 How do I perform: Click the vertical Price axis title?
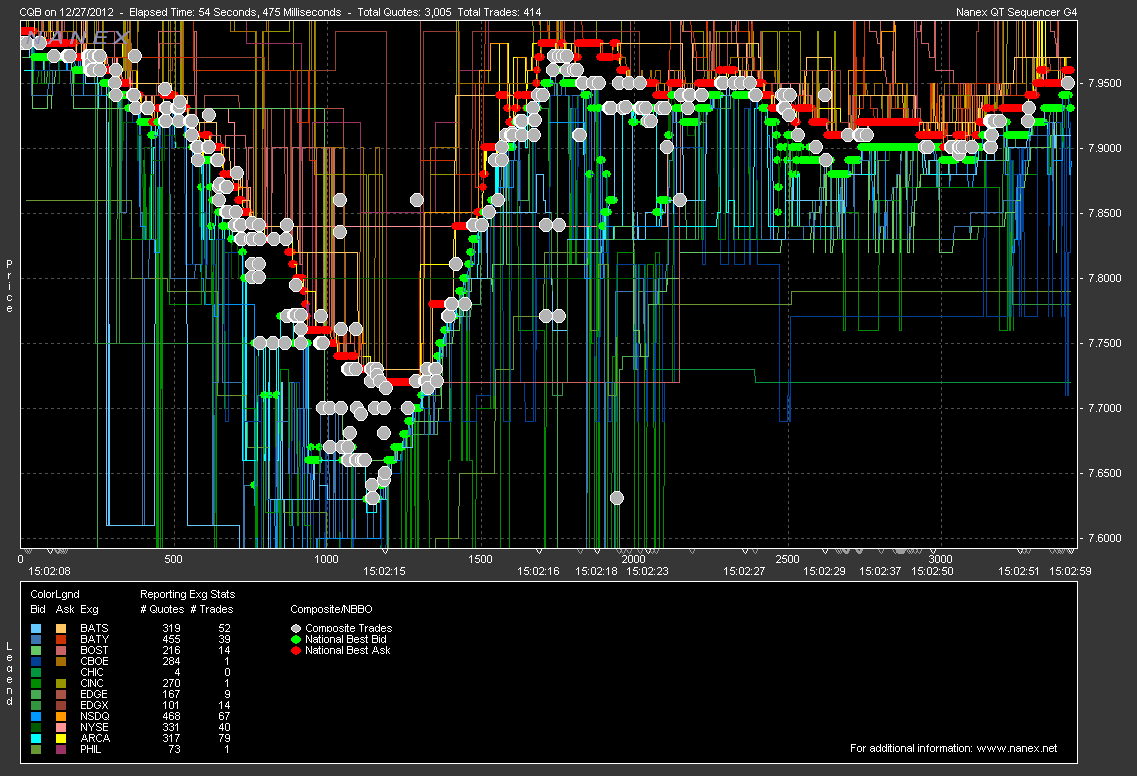point(9,286)
